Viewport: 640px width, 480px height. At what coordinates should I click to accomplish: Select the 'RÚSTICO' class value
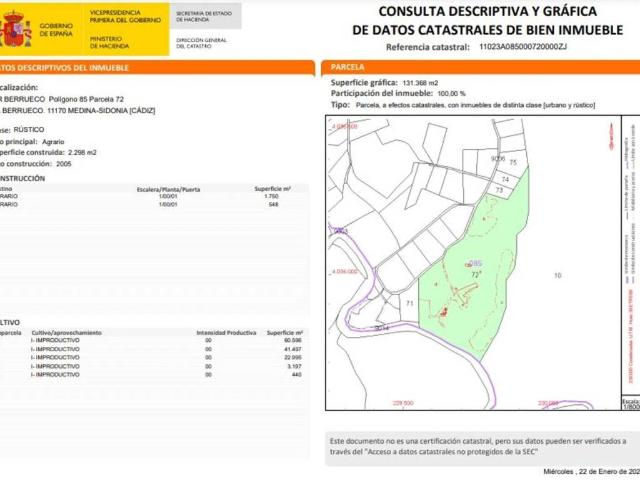pyautogui.click(x=29, y=129)
